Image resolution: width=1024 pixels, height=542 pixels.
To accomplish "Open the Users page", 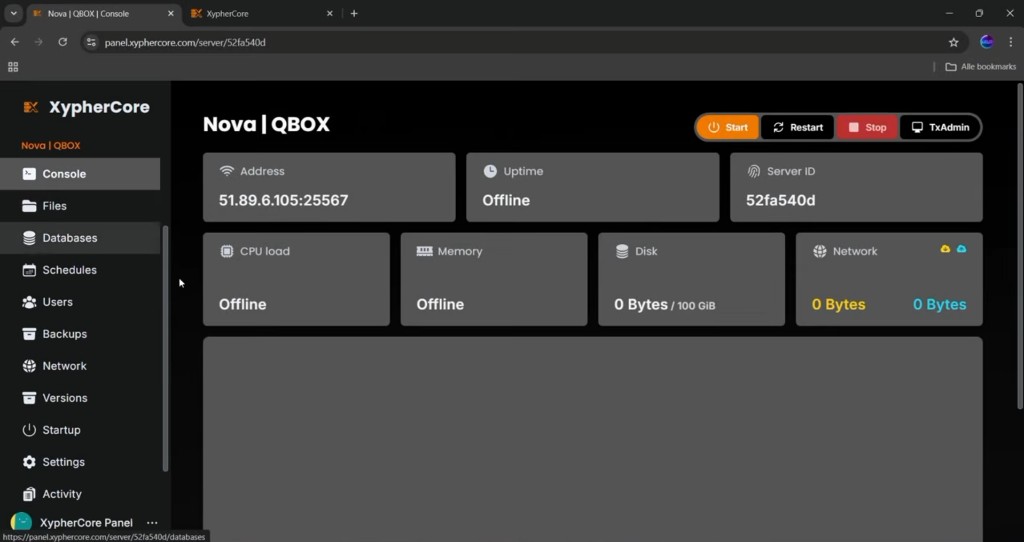I will [80, 302].
